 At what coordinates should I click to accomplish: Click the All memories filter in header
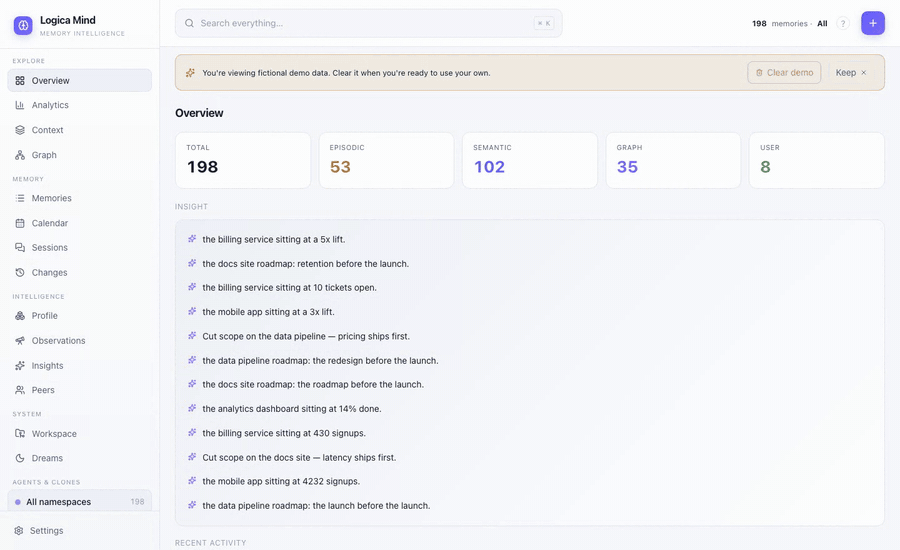(x=822, y=24)
